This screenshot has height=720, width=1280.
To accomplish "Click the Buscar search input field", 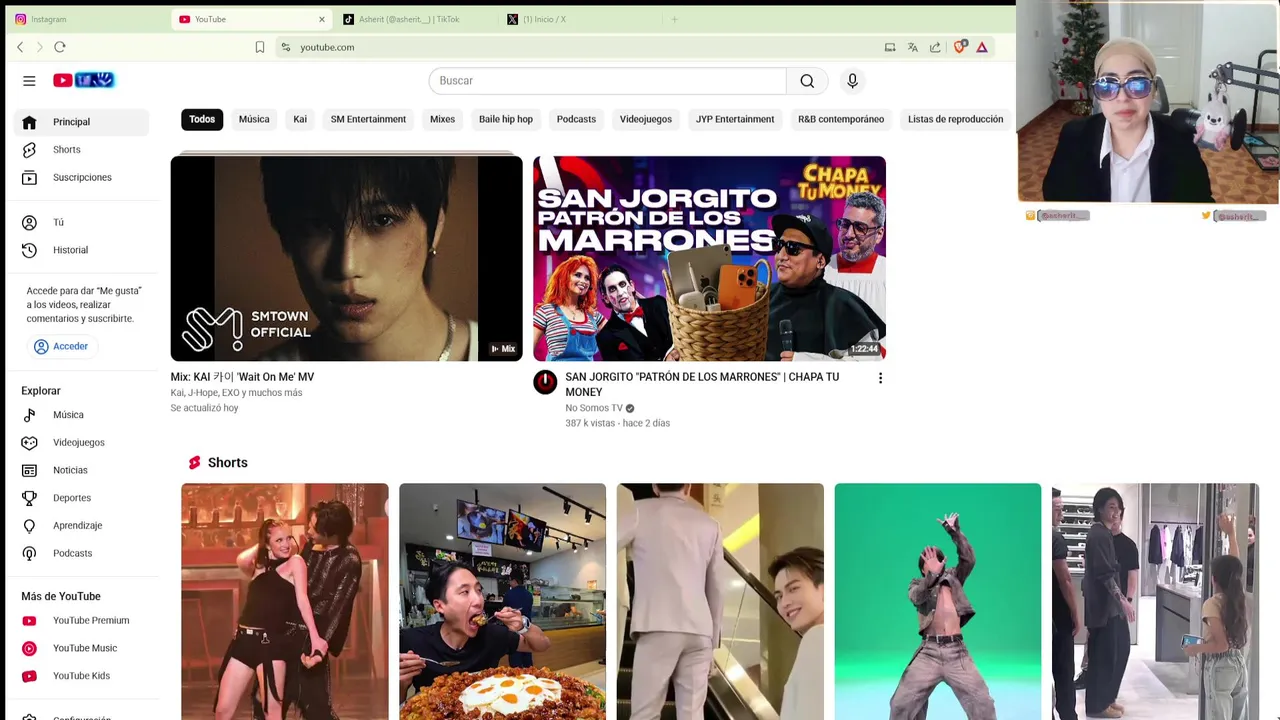I will 608,81.
